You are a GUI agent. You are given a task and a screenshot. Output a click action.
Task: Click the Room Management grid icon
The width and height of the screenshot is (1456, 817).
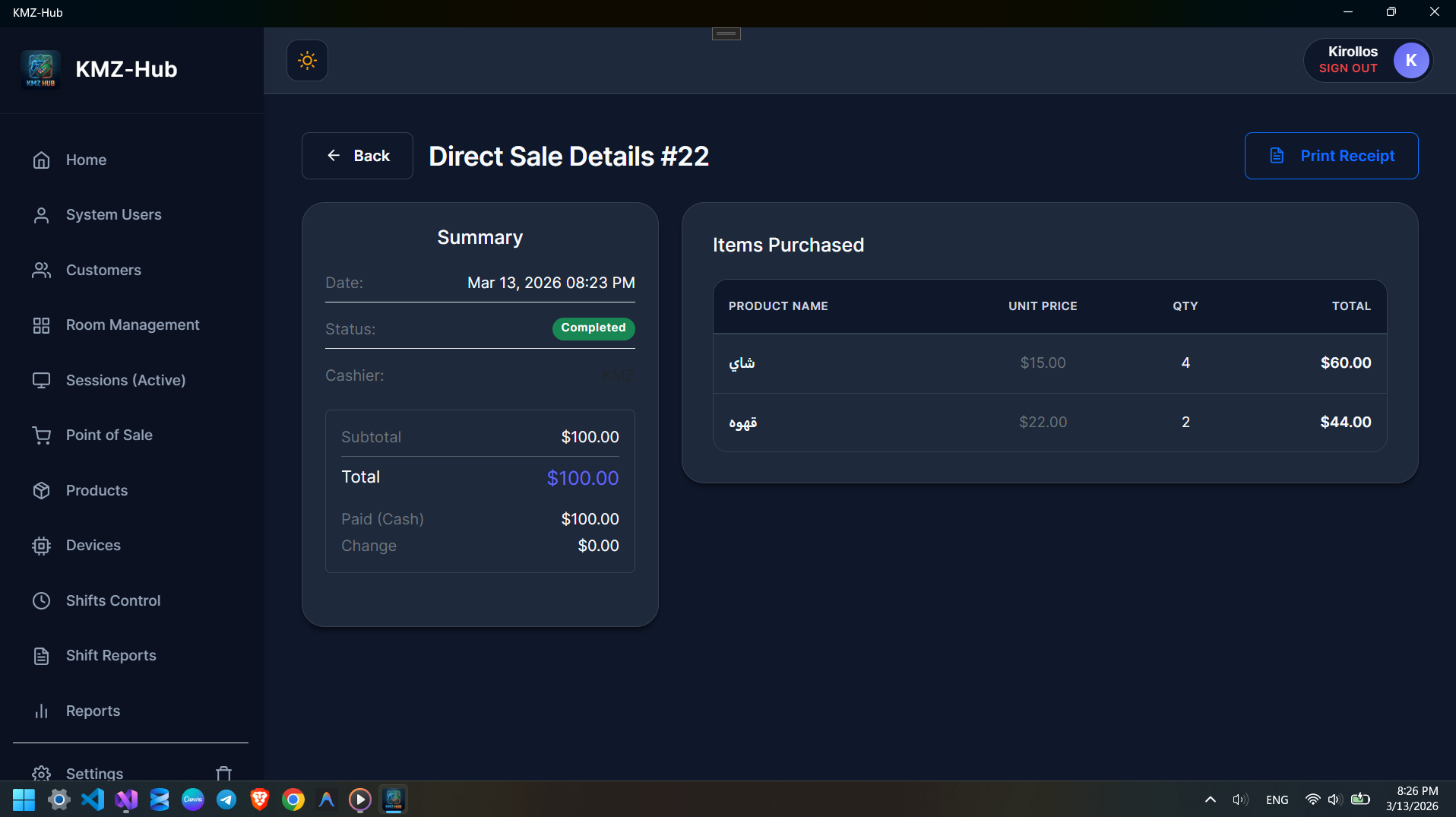pos(41,325)
